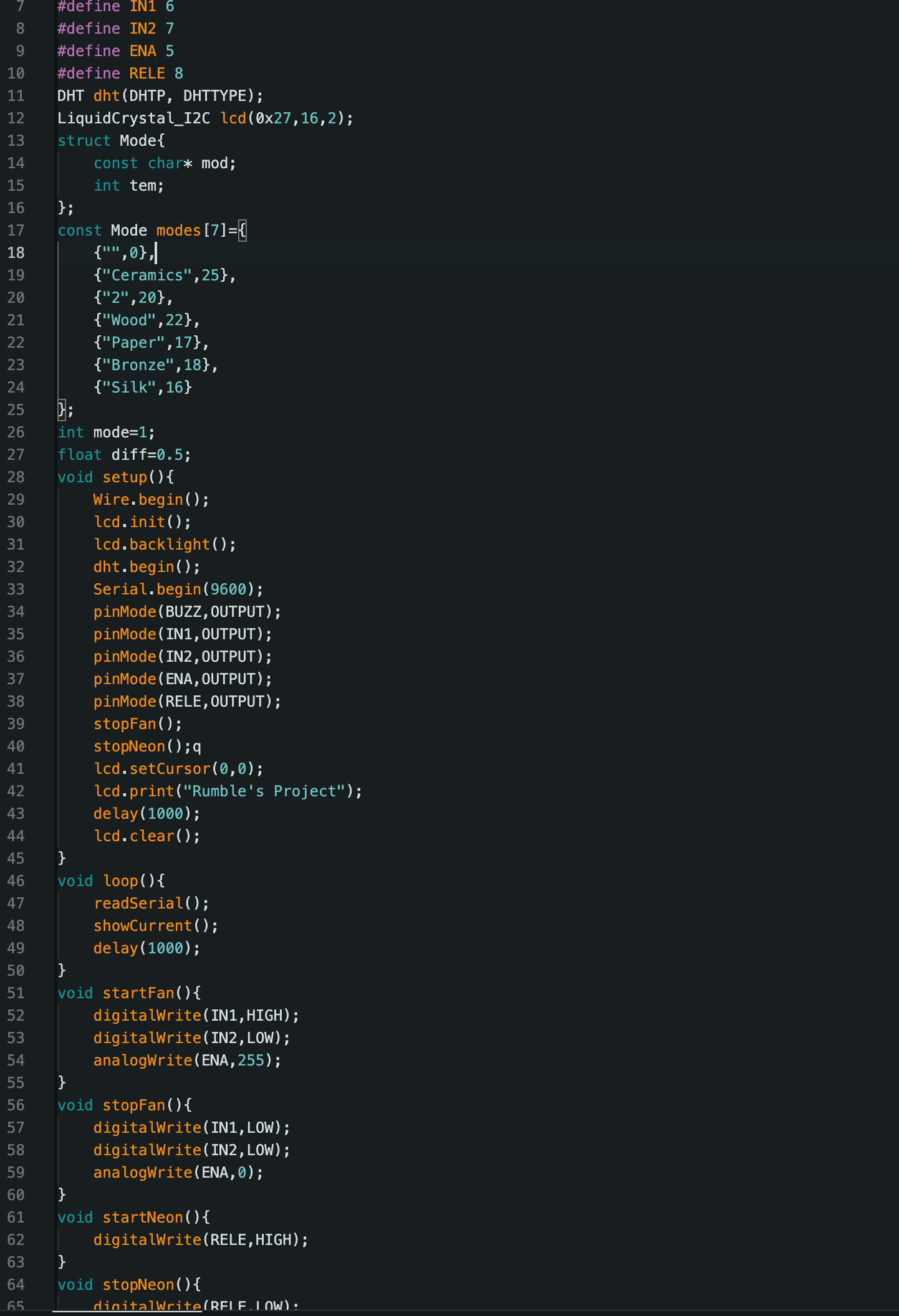The height and width of the screenshot is (1316, 899).
Task: Click the float diff=0.5 declaration
Action: pos(123,455)
